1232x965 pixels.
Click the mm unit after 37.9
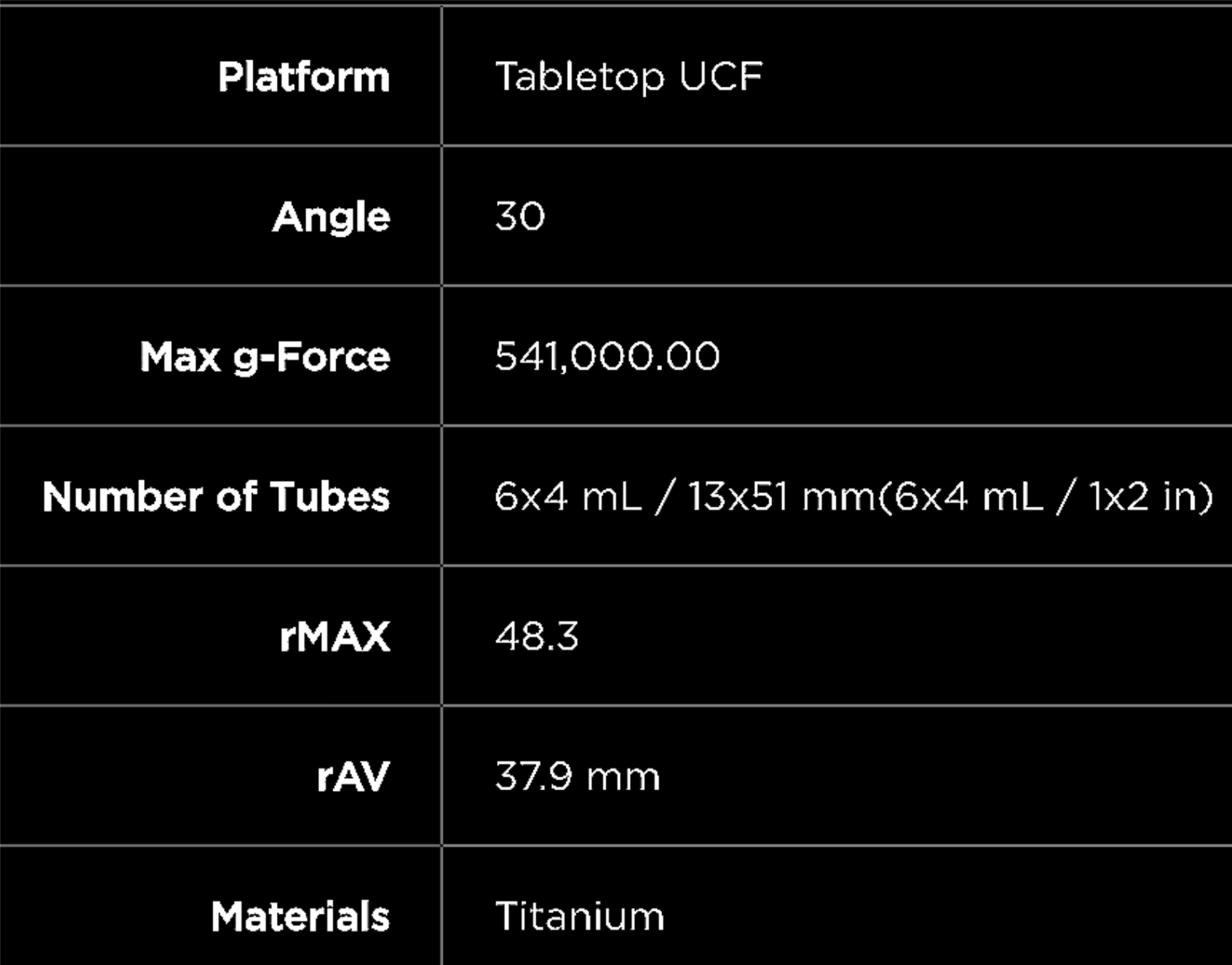click(624, 778)
